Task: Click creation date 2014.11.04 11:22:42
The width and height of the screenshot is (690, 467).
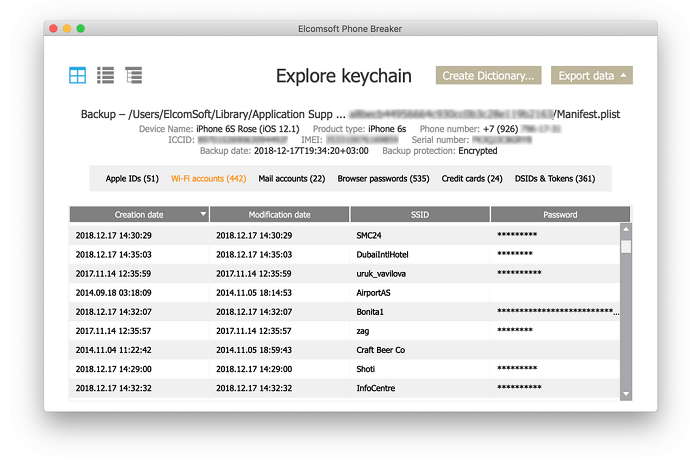Action: click(x=114, y=350)
